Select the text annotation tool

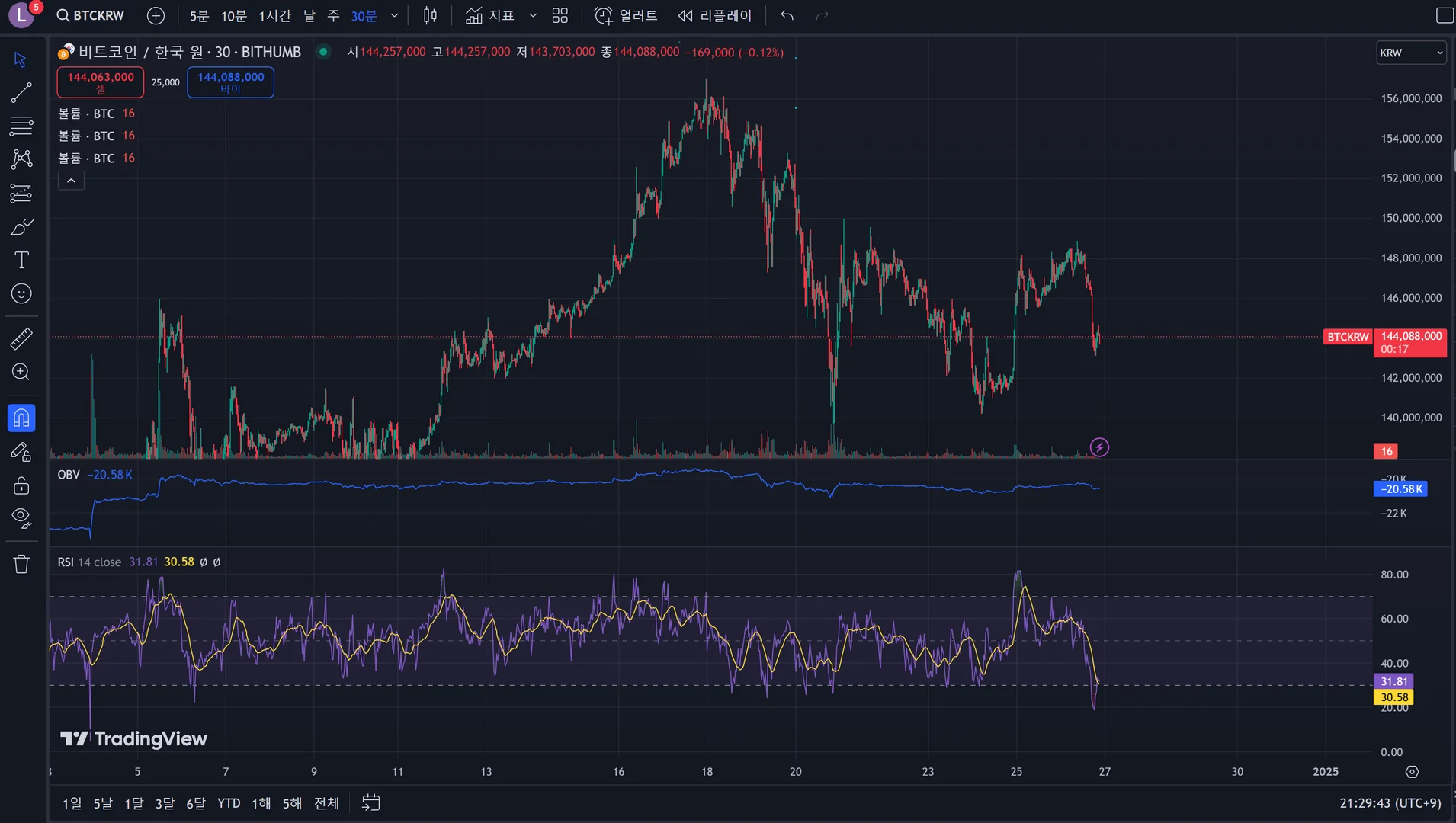pyautogui.click(x=21, y=261)
